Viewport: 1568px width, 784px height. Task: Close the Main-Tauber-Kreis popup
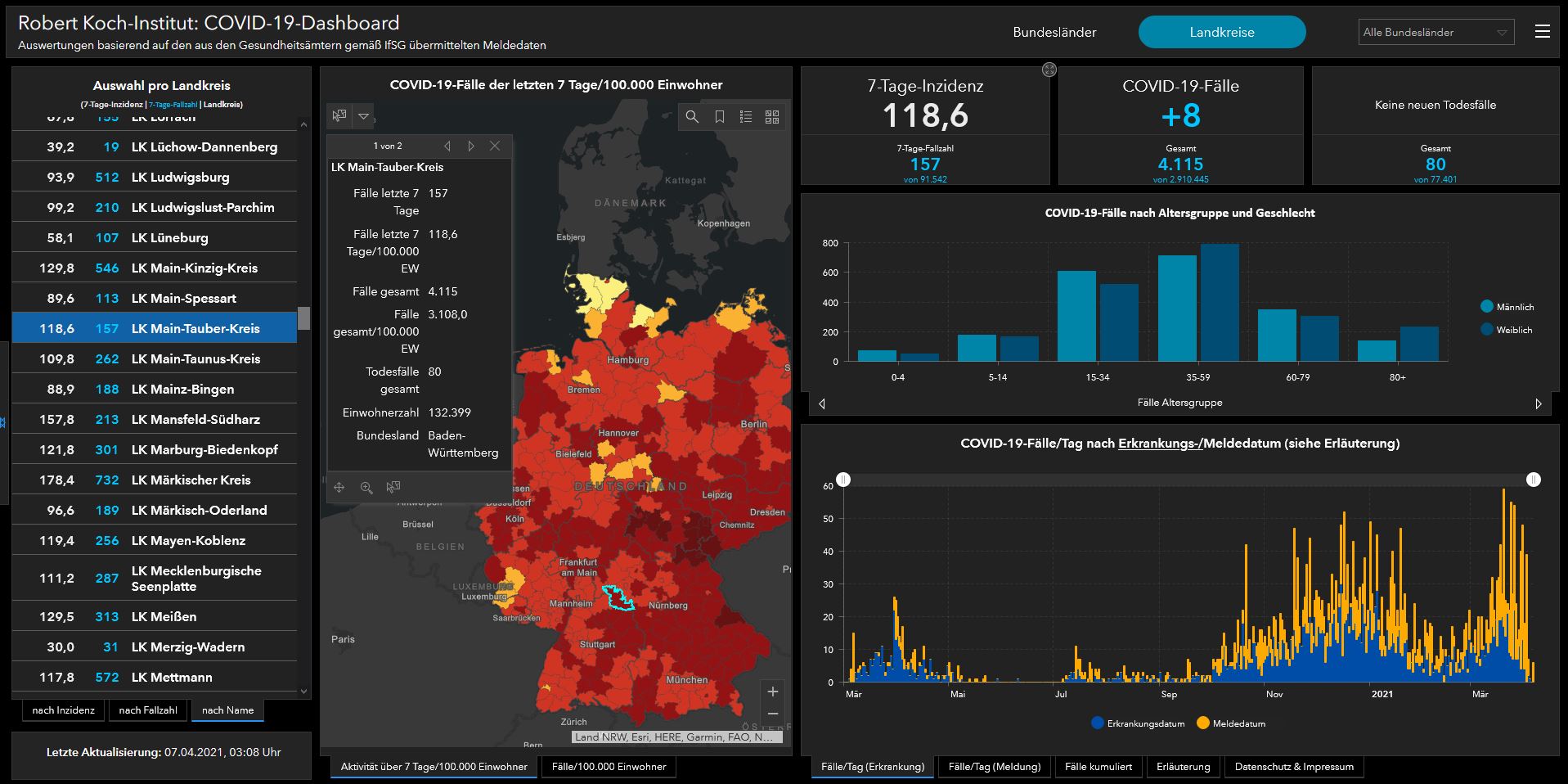pos(495,146)
